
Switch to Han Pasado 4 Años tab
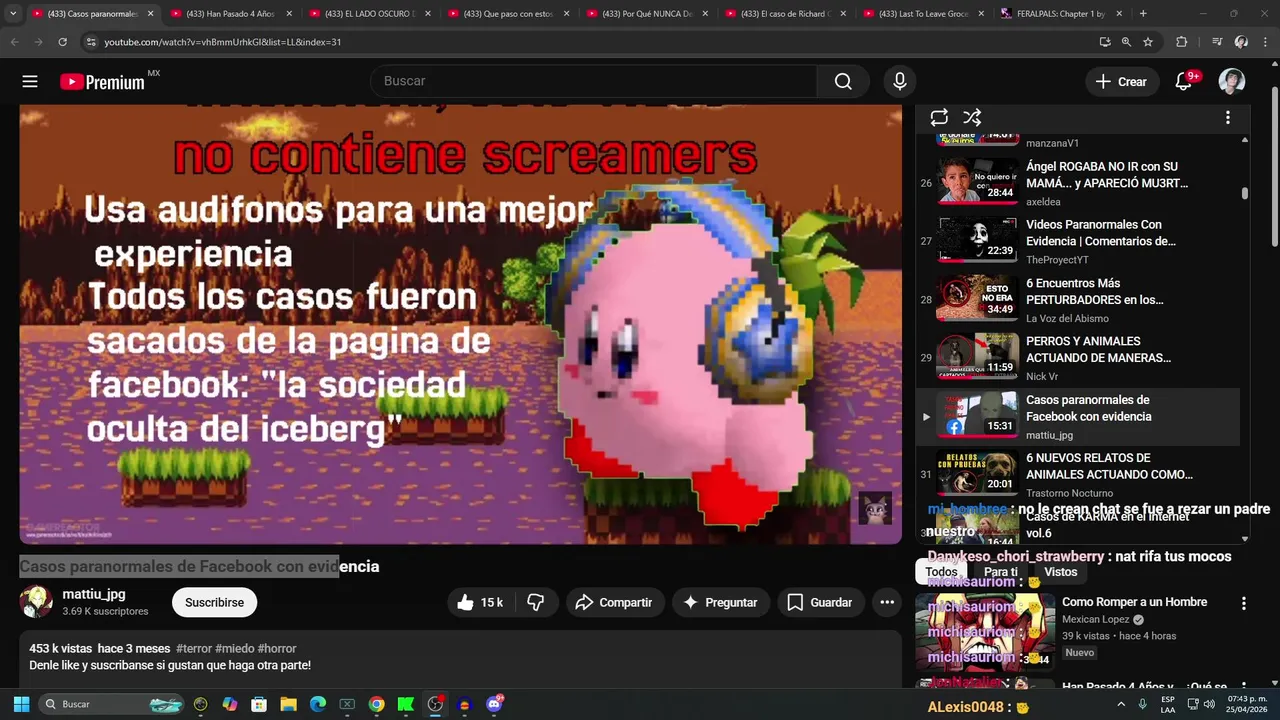[230, 14]
